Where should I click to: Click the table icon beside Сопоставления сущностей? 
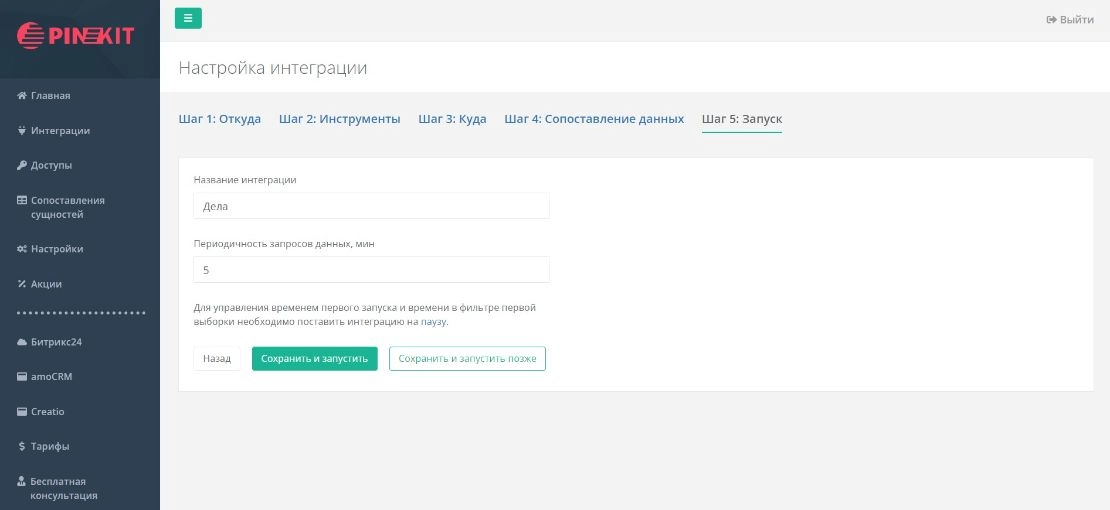pos(22,200)
